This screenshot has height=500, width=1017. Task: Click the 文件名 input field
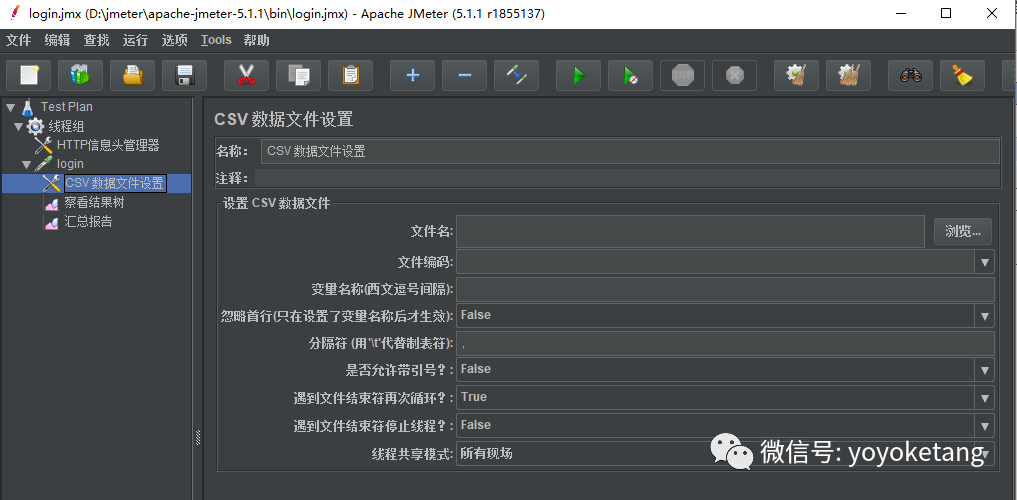coord(690,232)
